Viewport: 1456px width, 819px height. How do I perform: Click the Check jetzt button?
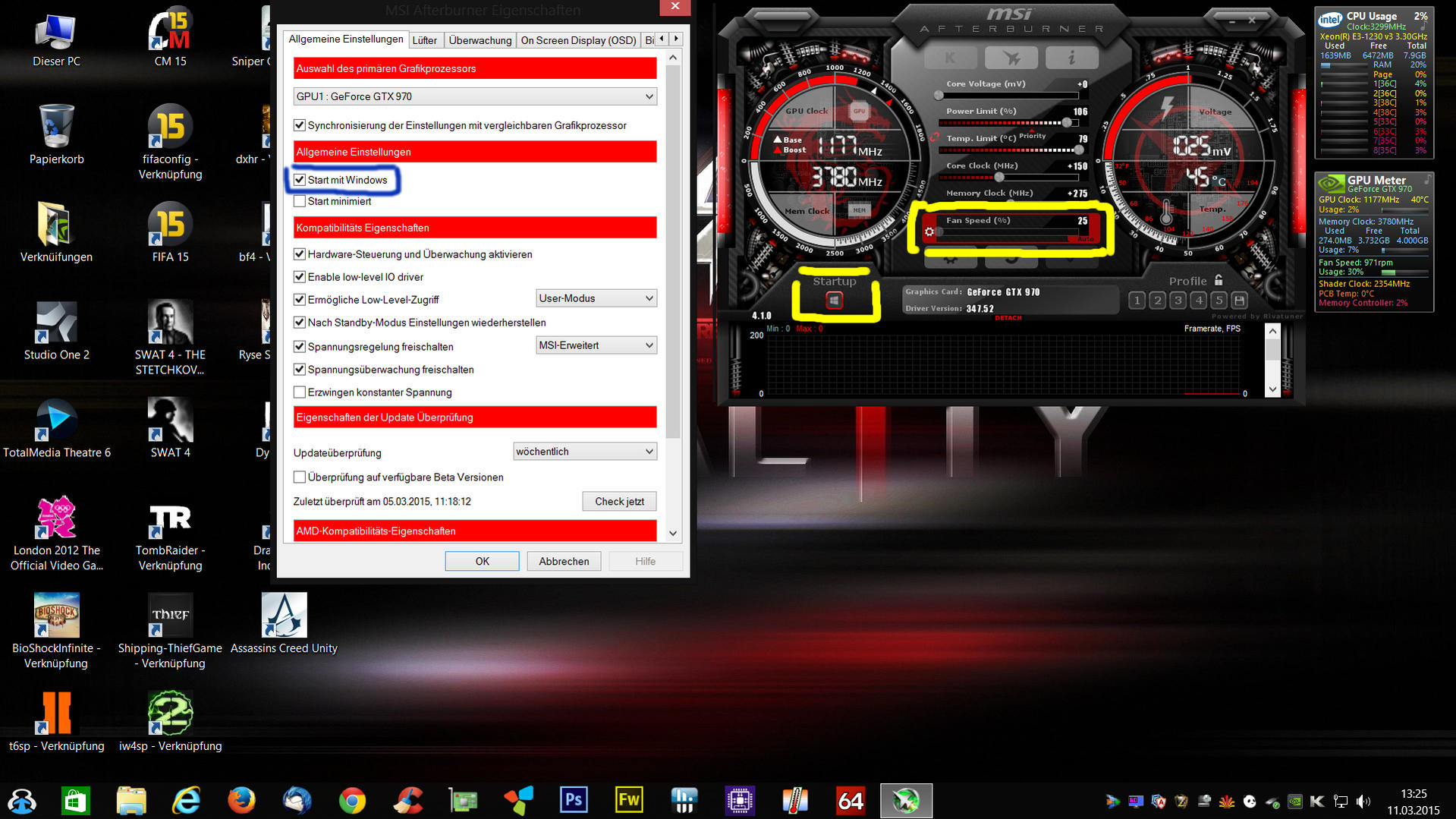coord(619,501)
